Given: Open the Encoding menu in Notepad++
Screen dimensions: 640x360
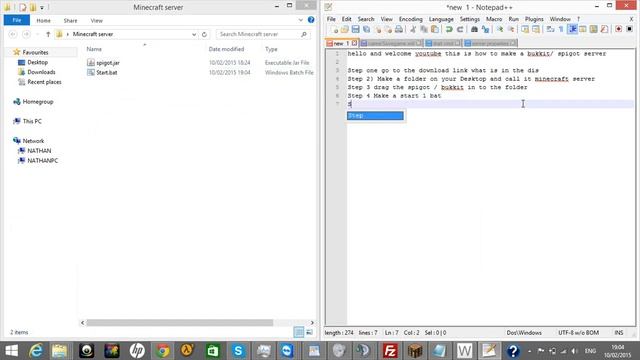Looking at the screenshot, I should (410, 19).
